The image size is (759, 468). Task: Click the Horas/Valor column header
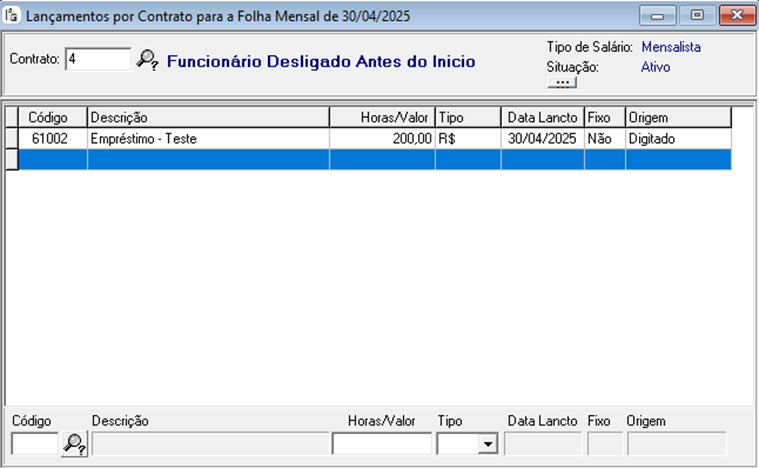click(382, 117)
